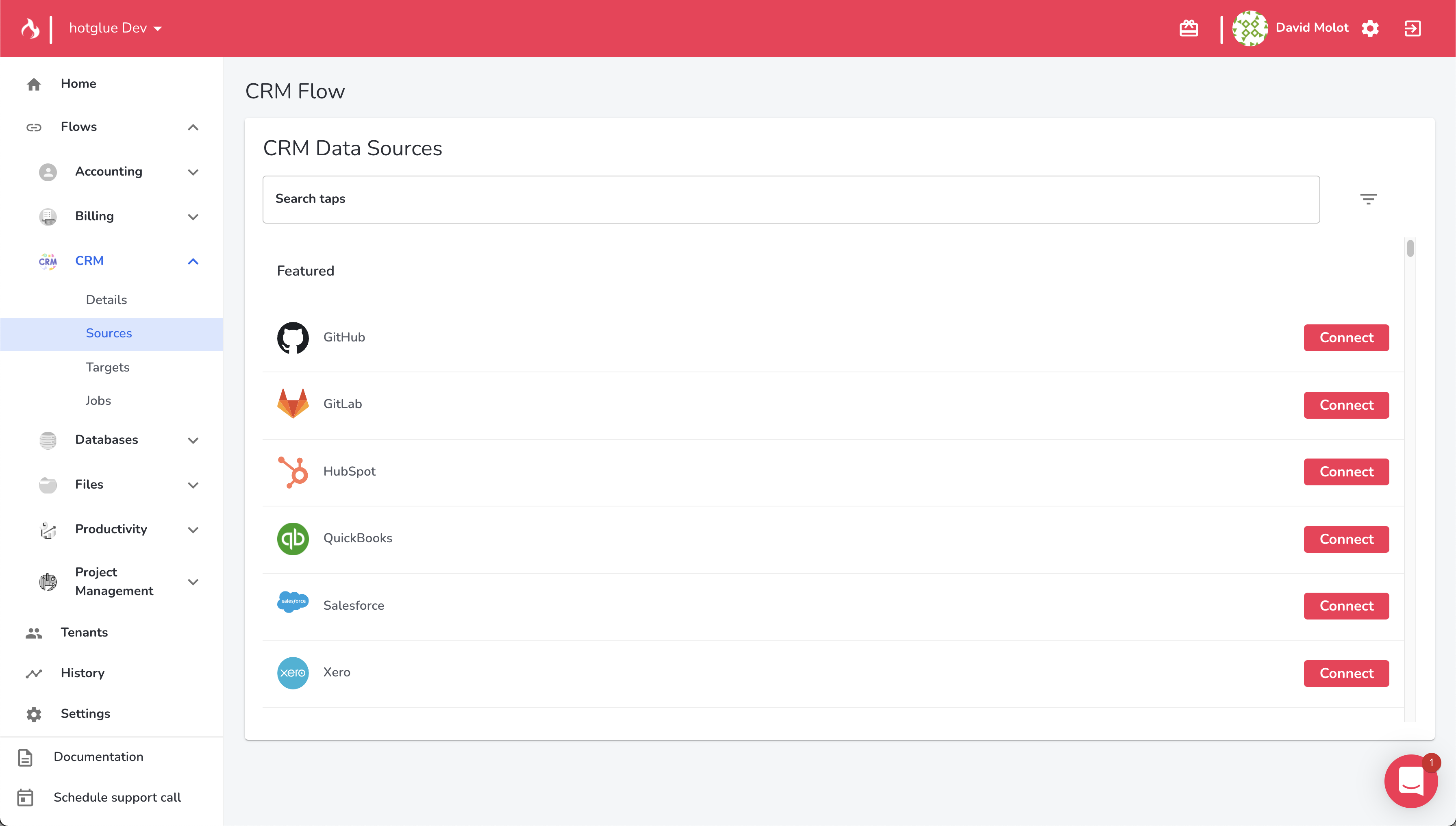Click the QuickBooks logo
This screenshot has height=826, width=1456.
293,539
